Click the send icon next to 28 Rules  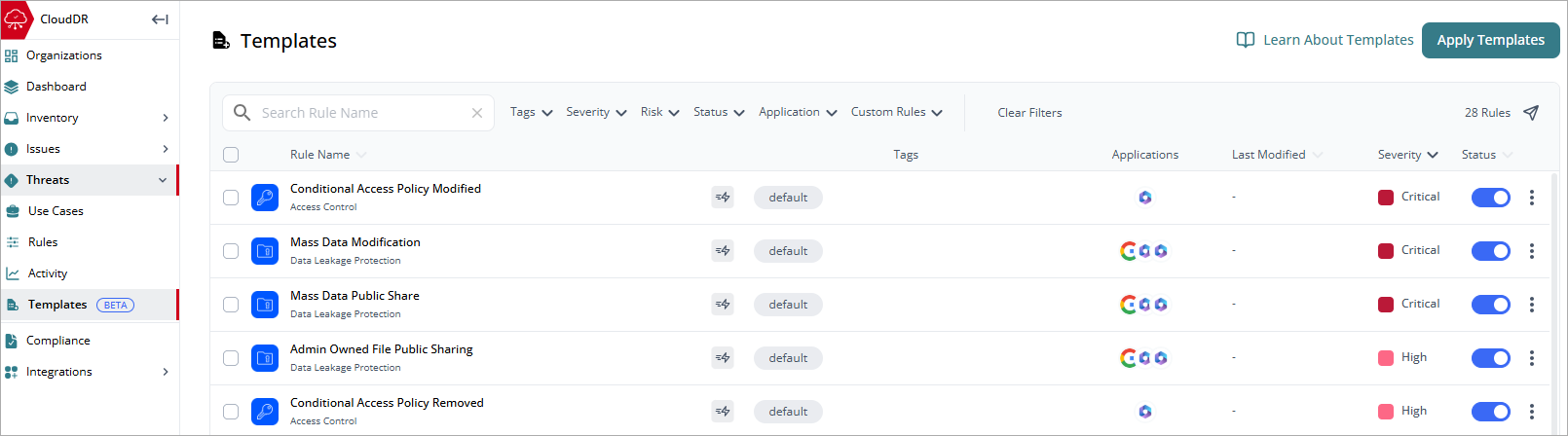click(x=1531, y=113)
